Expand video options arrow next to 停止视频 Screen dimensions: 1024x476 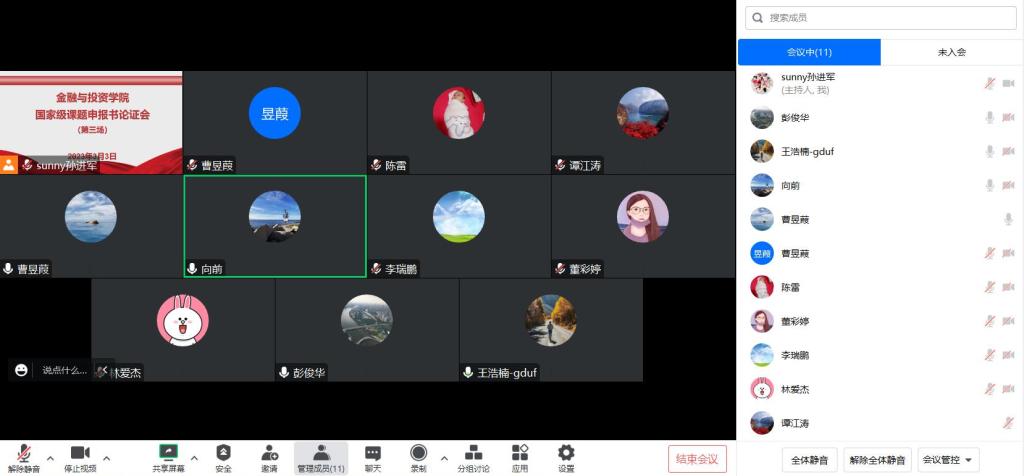point(106,459)
